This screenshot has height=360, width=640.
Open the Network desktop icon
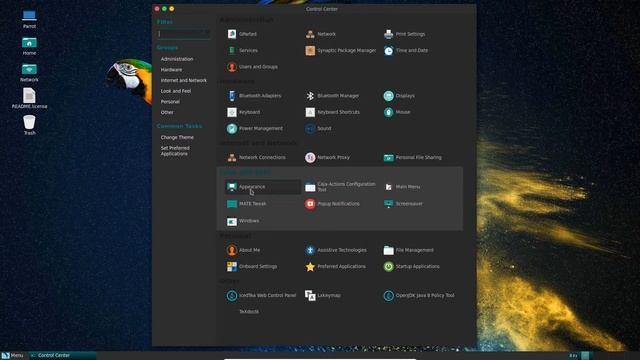click(x=29, y=73)
